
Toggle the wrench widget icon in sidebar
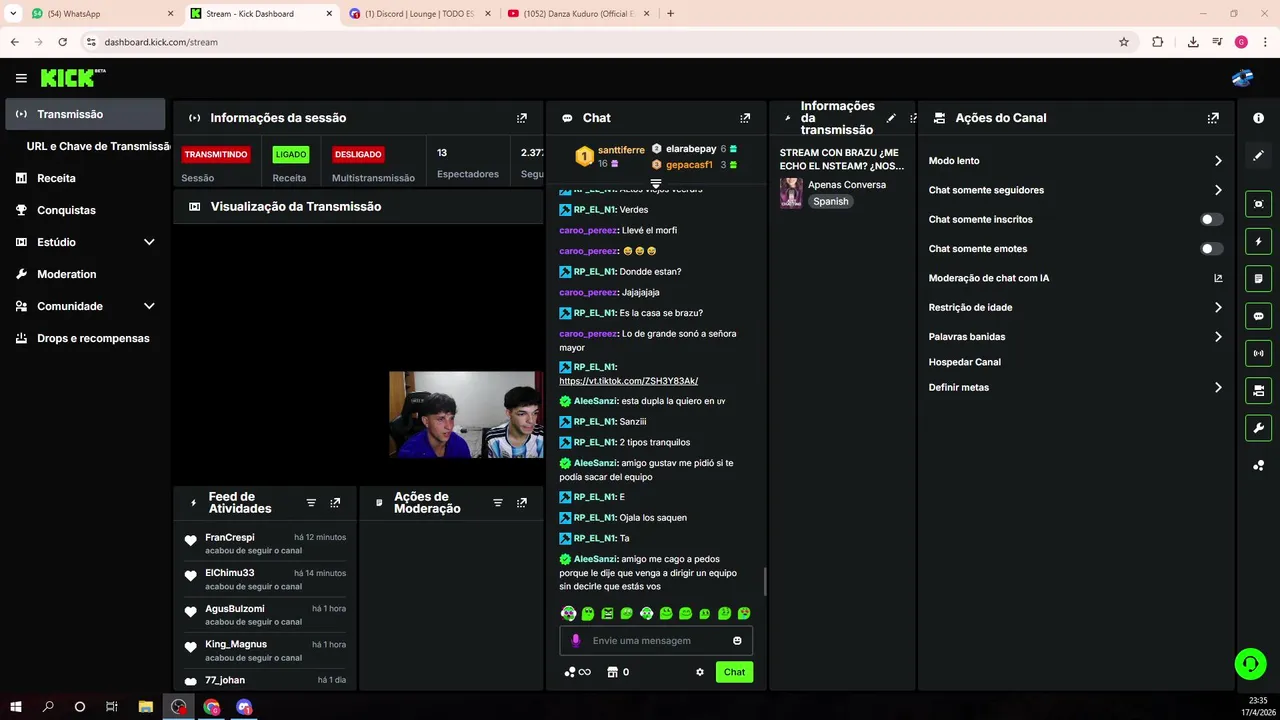1258,428
